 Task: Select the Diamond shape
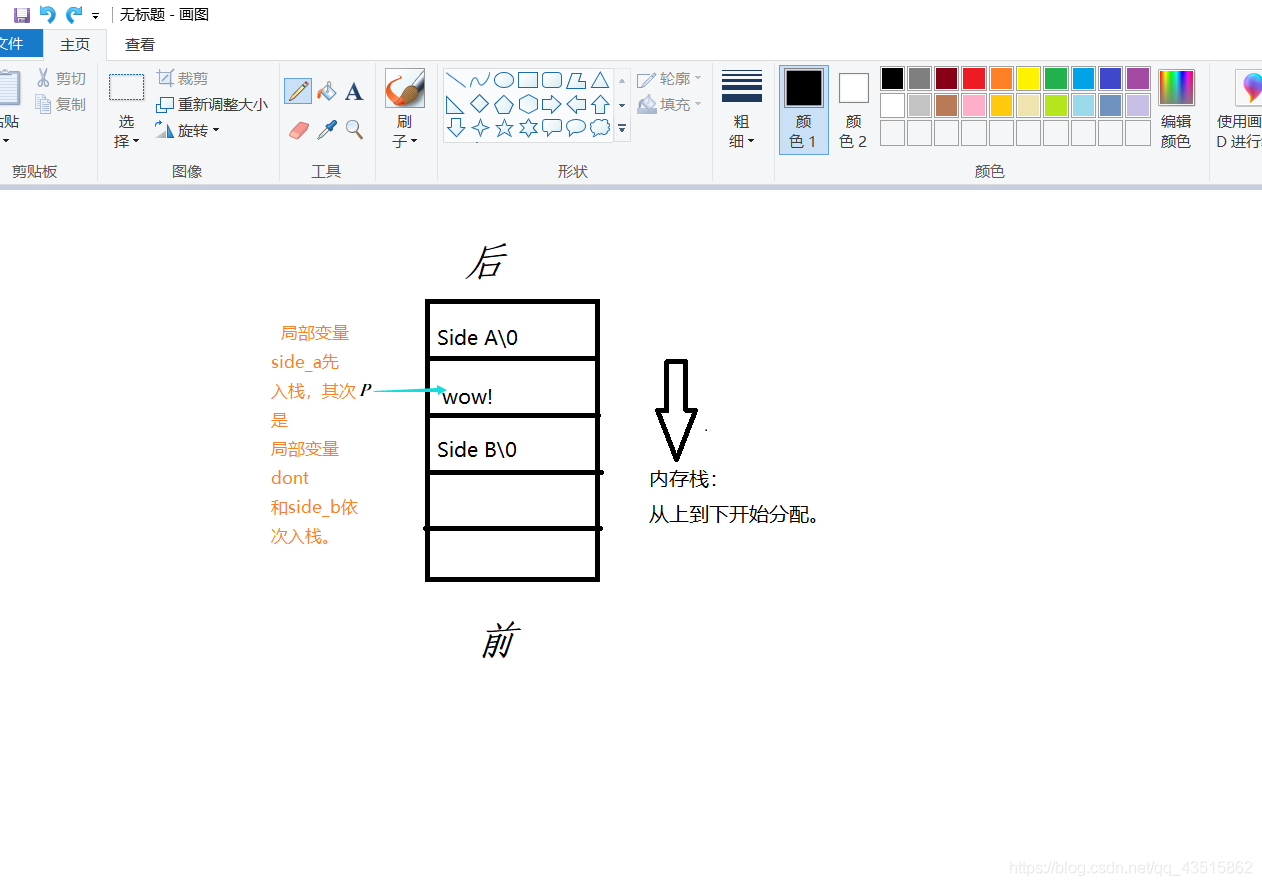[x=480, y=104]
